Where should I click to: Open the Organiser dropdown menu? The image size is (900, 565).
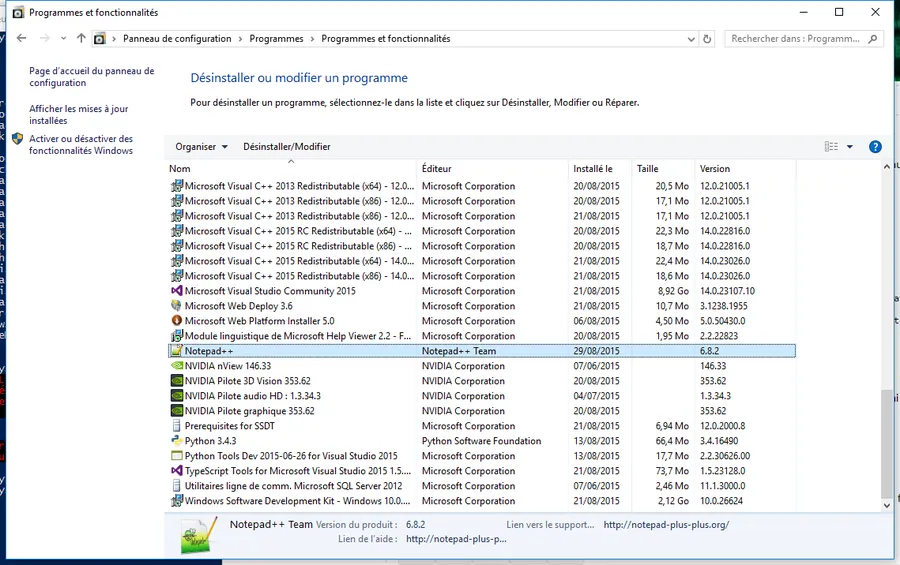(201, 146)
